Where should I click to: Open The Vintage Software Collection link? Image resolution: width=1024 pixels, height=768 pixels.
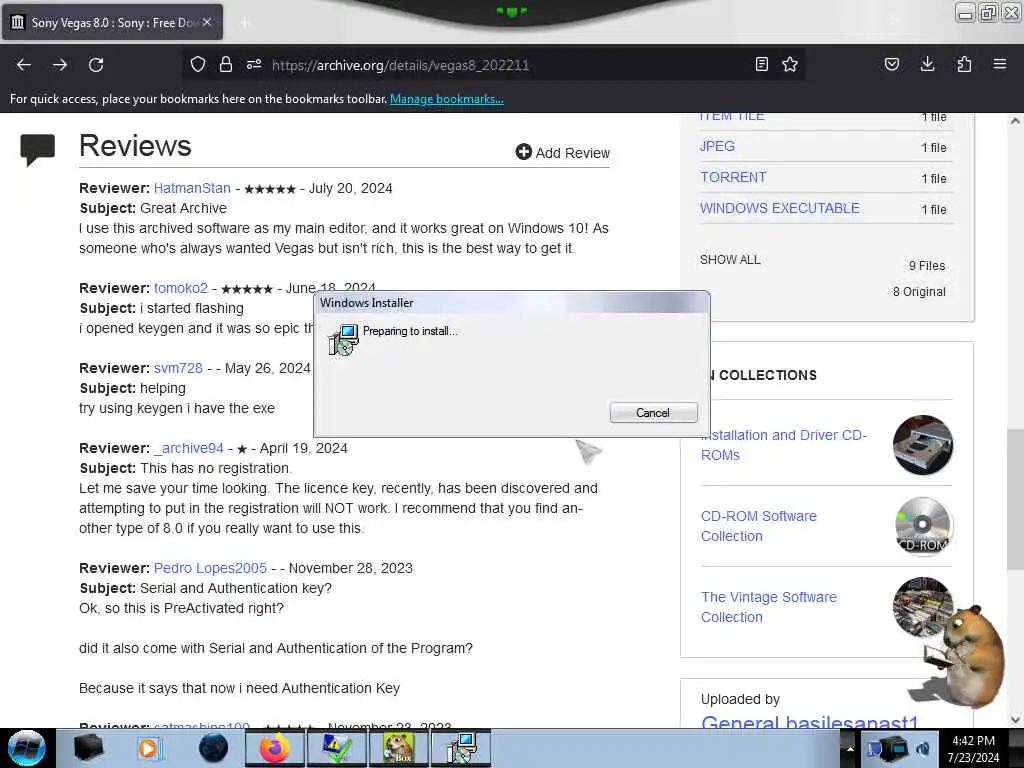point(768,607)
